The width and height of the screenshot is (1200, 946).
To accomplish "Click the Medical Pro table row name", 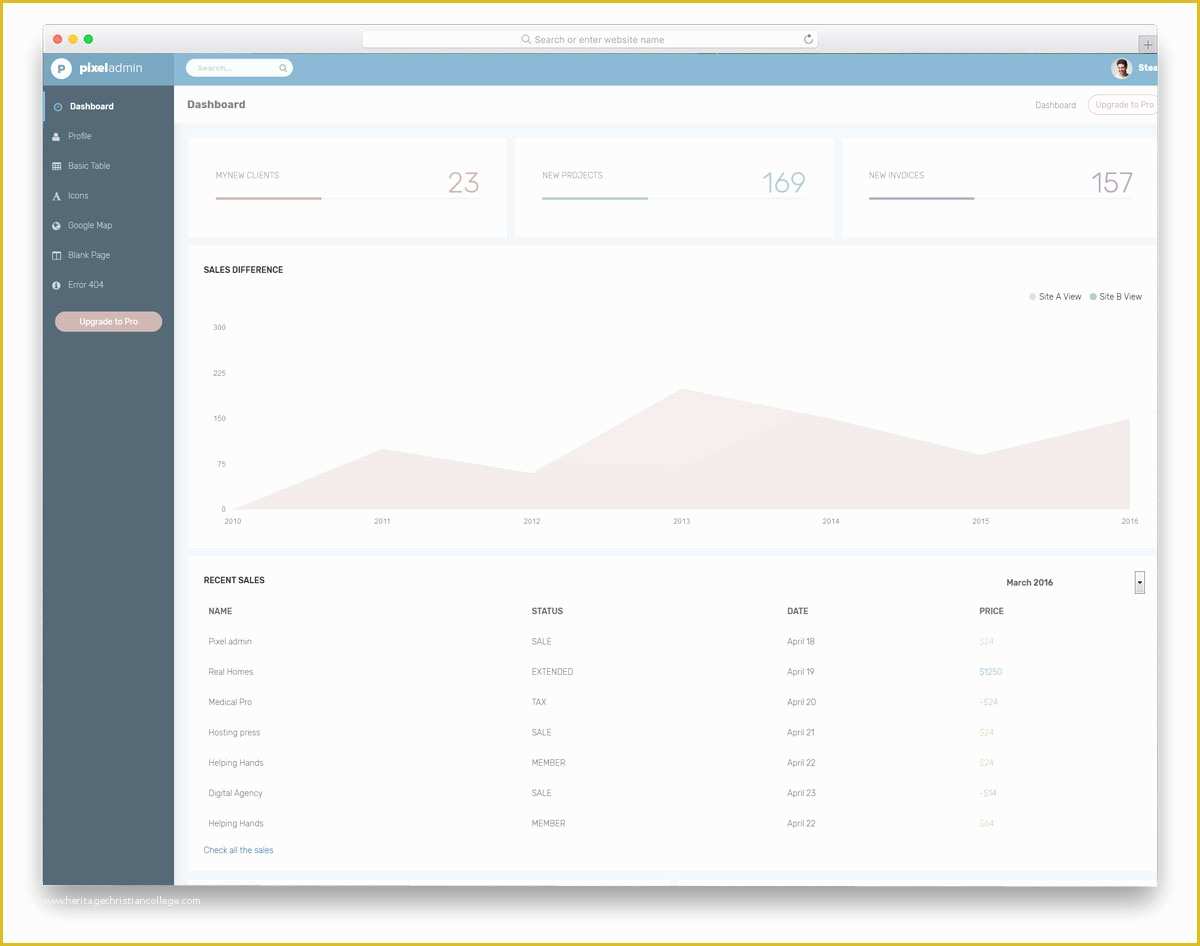I will click(230, 702).
